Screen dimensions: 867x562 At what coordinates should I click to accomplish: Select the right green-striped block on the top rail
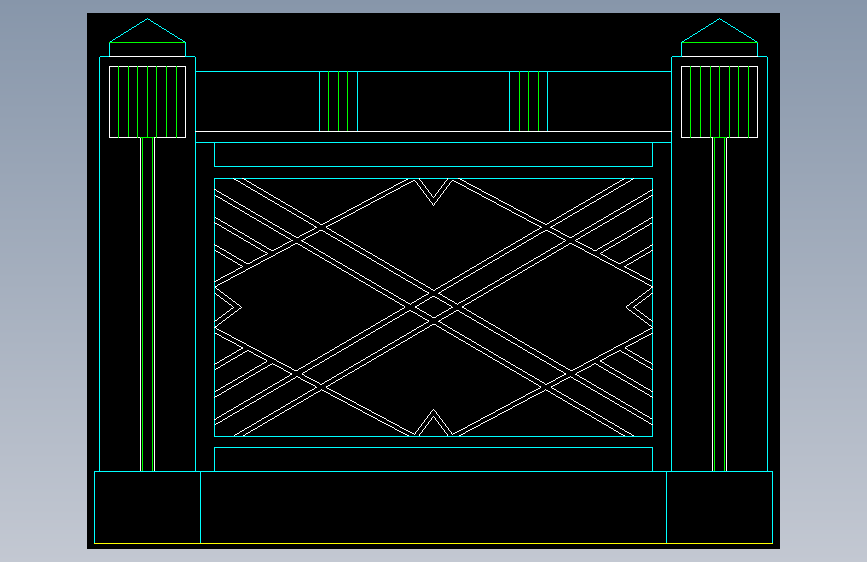529,101
